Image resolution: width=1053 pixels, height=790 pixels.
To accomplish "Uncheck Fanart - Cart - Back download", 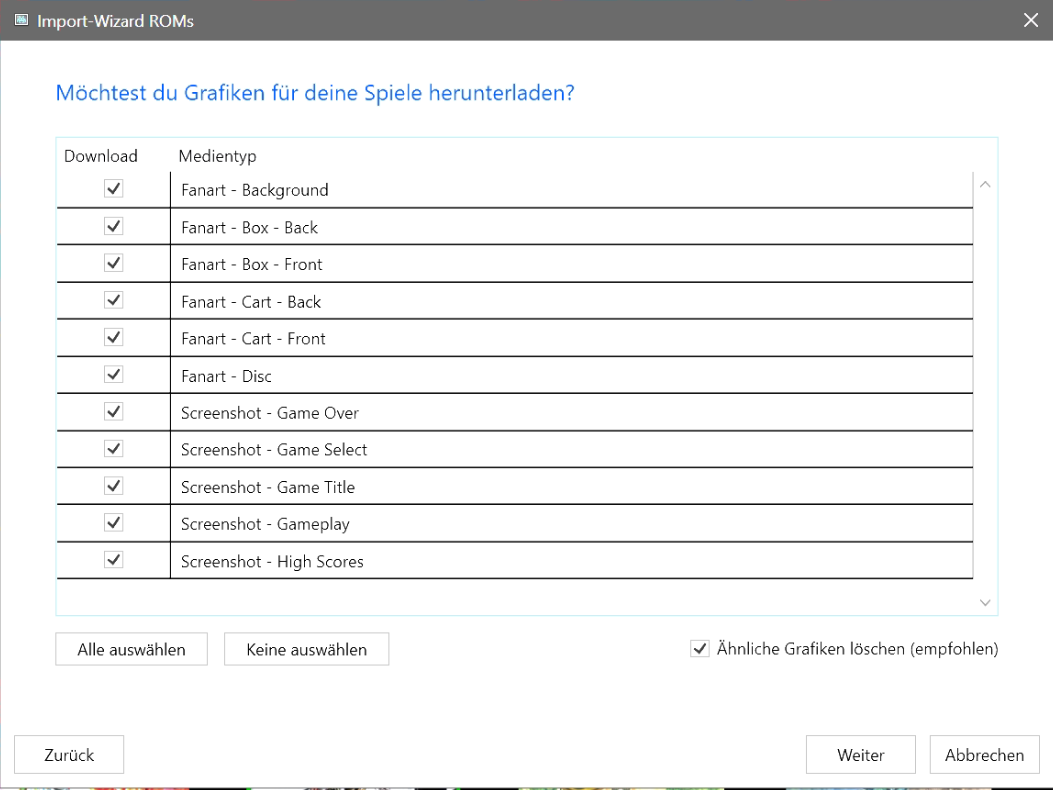I will (x=114, y=300).
